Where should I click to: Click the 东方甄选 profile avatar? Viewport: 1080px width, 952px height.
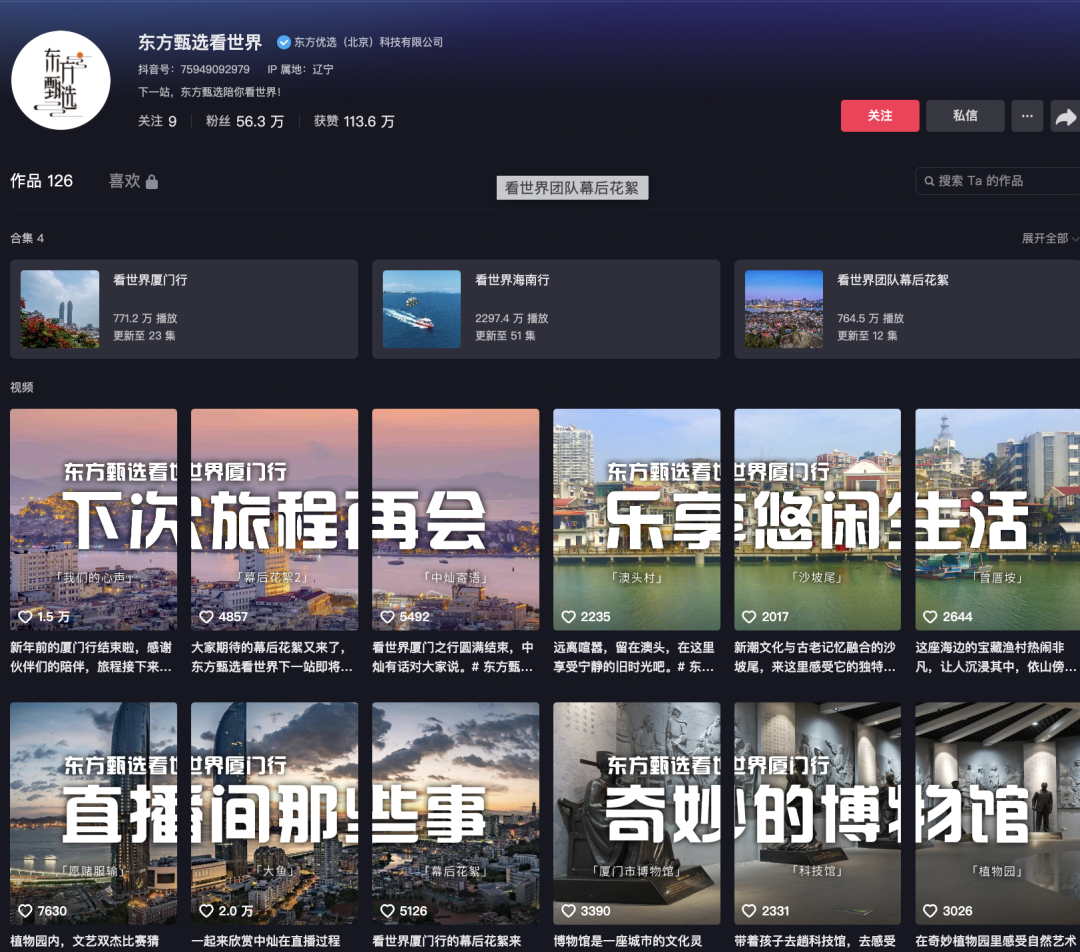pyautogui.click(x=60, y=80)
